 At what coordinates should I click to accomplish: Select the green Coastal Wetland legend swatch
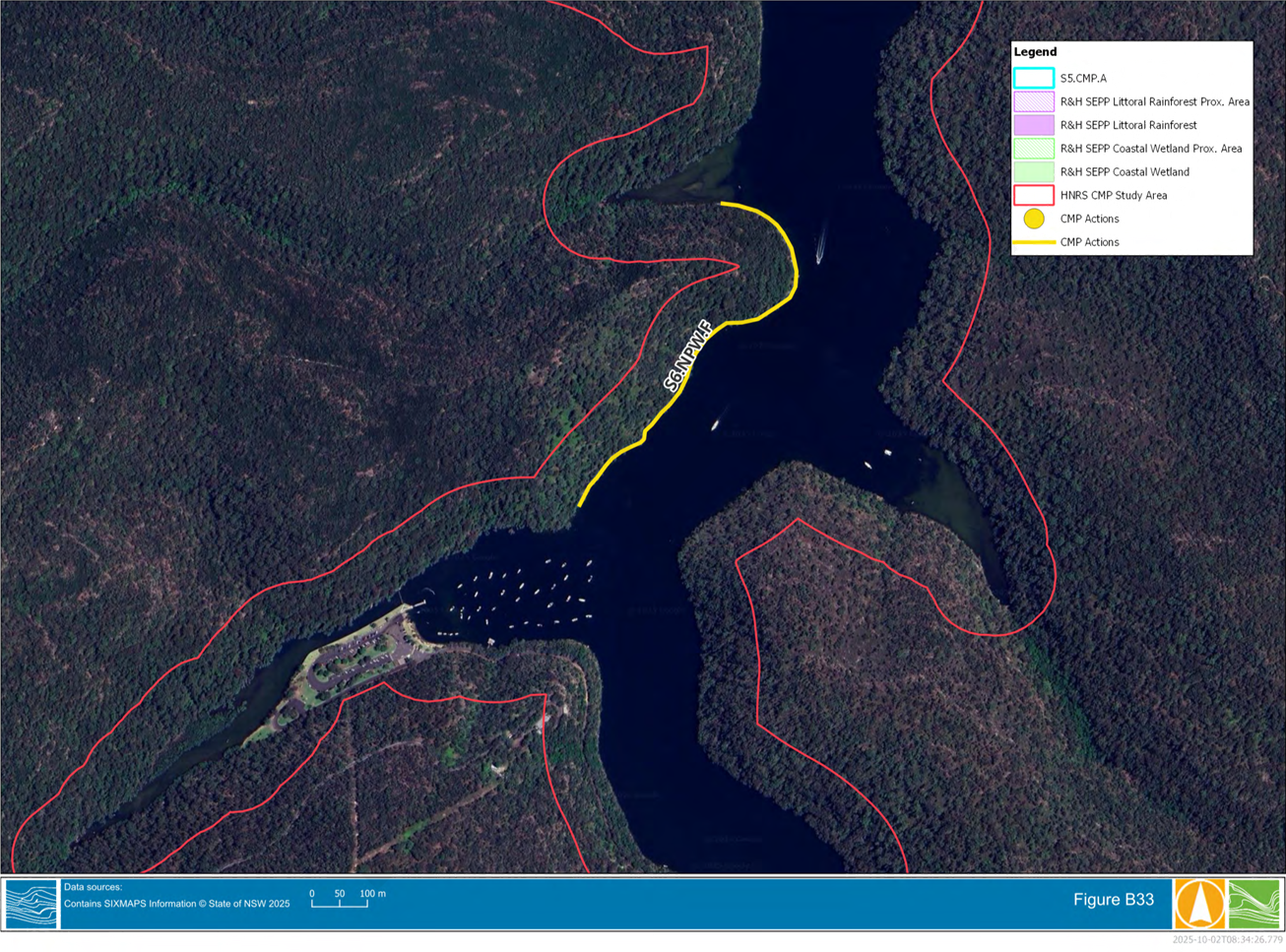1034,171
